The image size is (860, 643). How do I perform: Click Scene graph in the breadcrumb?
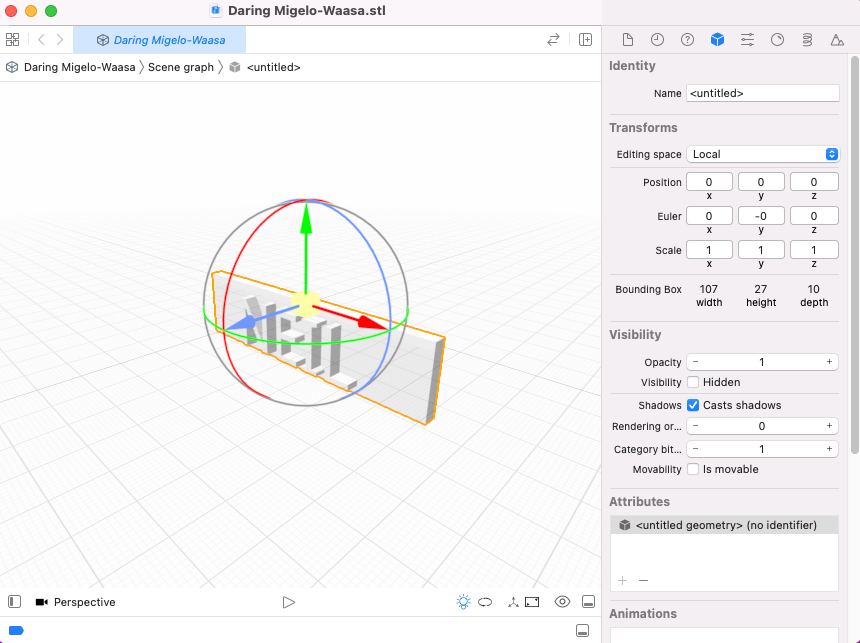coord(181,67)
